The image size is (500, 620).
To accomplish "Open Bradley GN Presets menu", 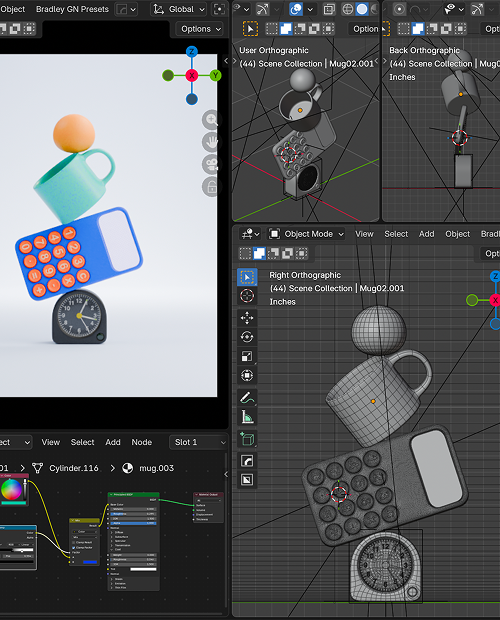I will coord(72,9).
